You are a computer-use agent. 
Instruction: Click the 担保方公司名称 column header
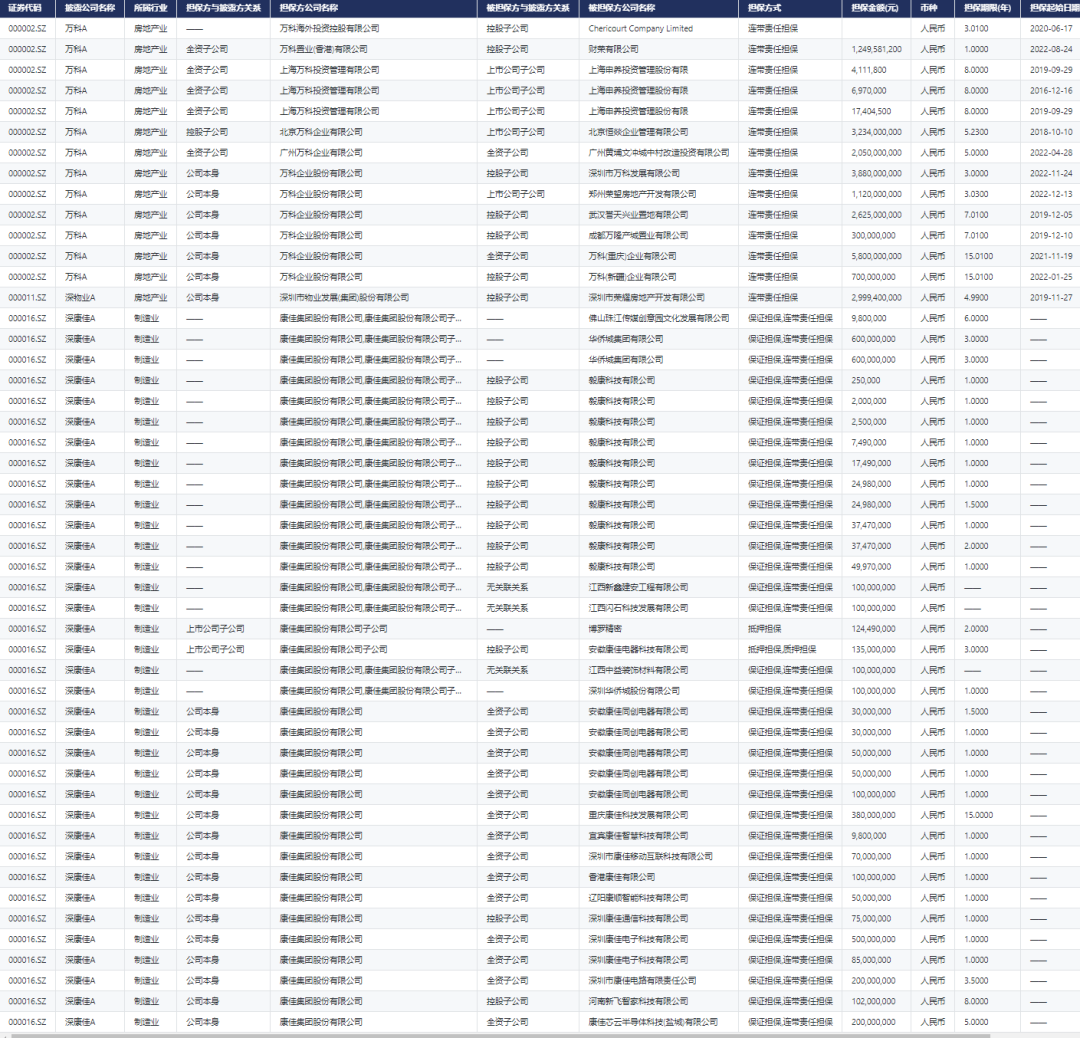click(309, 8)
